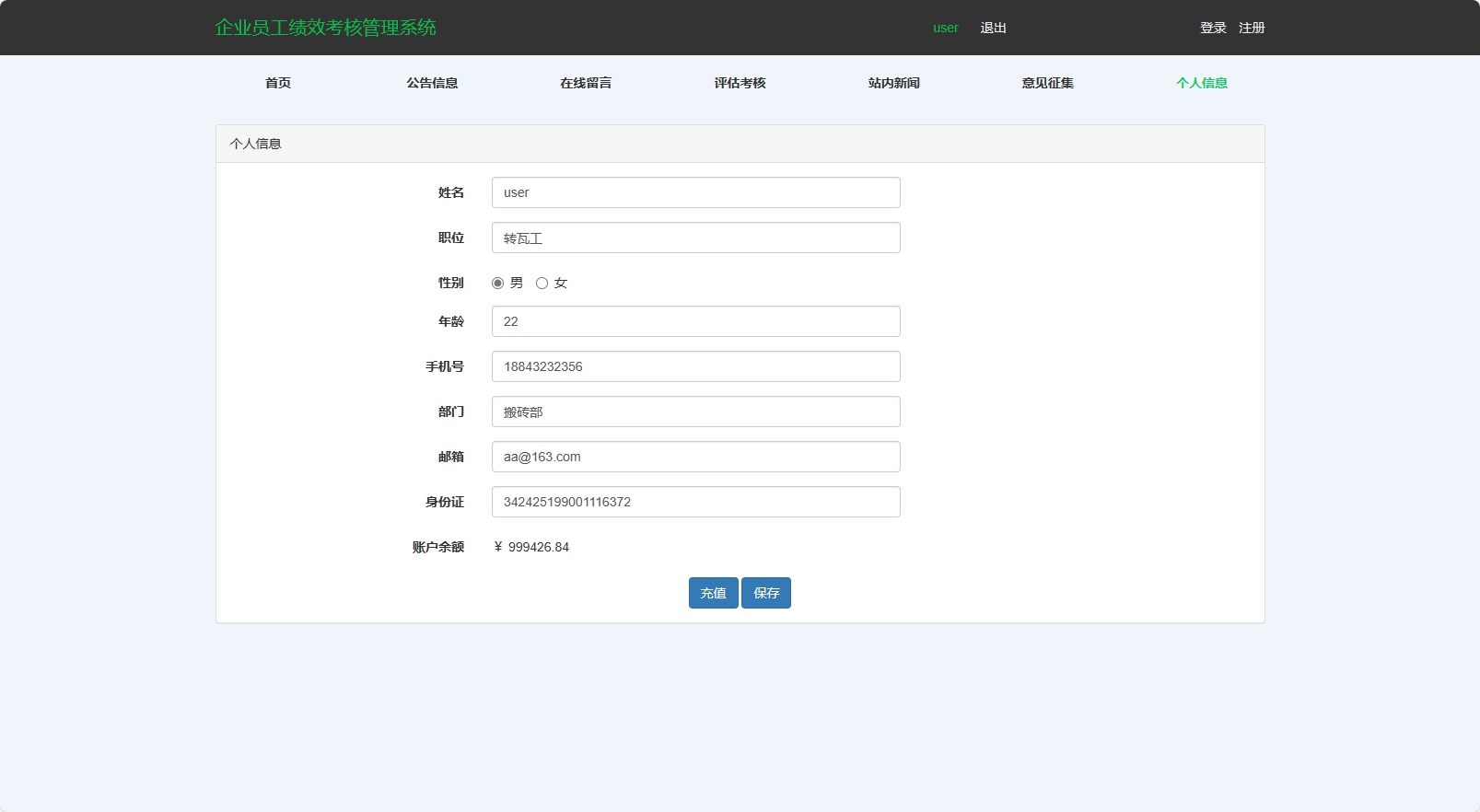The height and width of the screenshot is (812, 1480).
Task: Click the 手机号 field with 18843232356
Action: click(x=695, y=366)
